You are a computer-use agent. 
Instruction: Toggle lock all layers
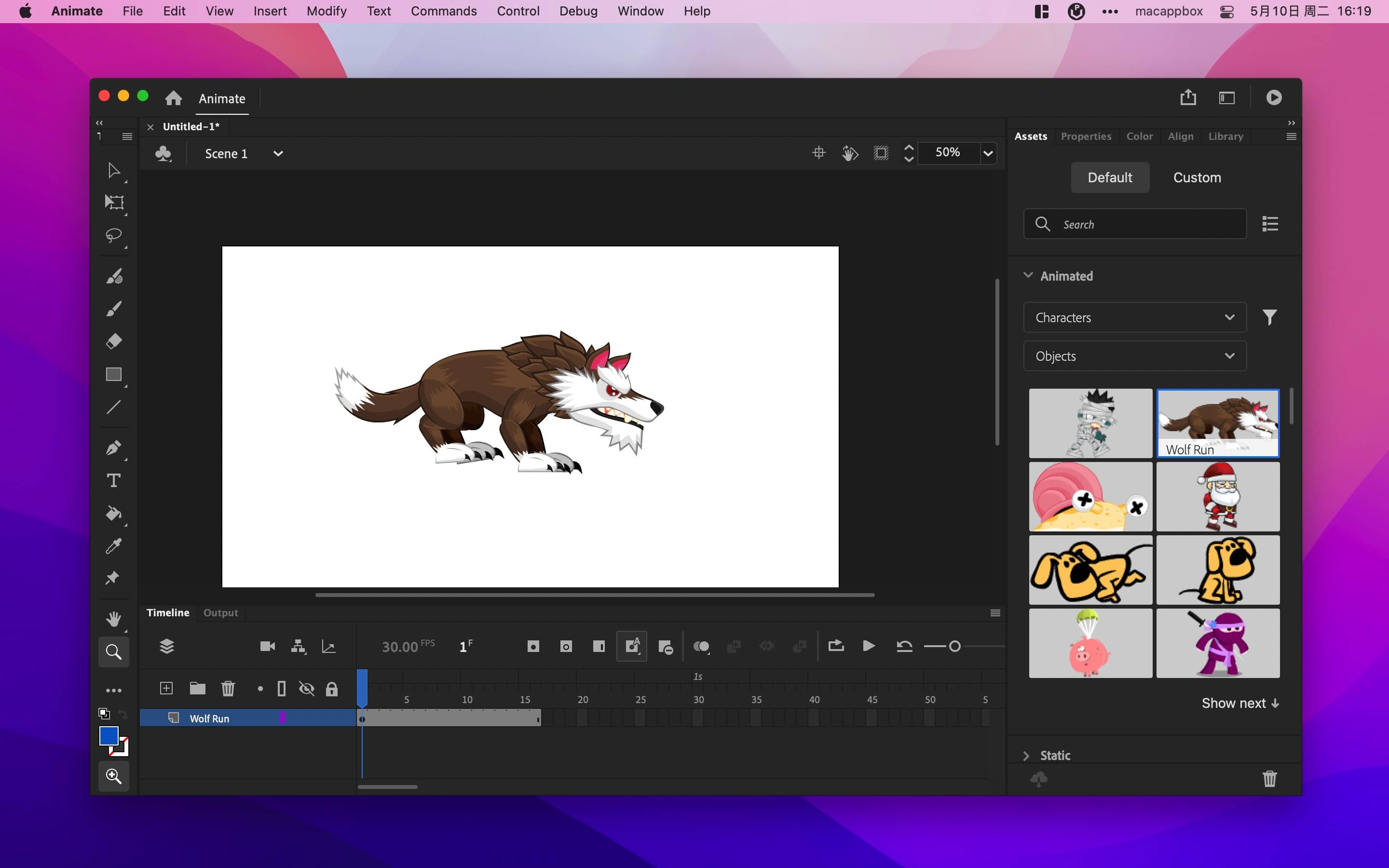tap(332, 689)
